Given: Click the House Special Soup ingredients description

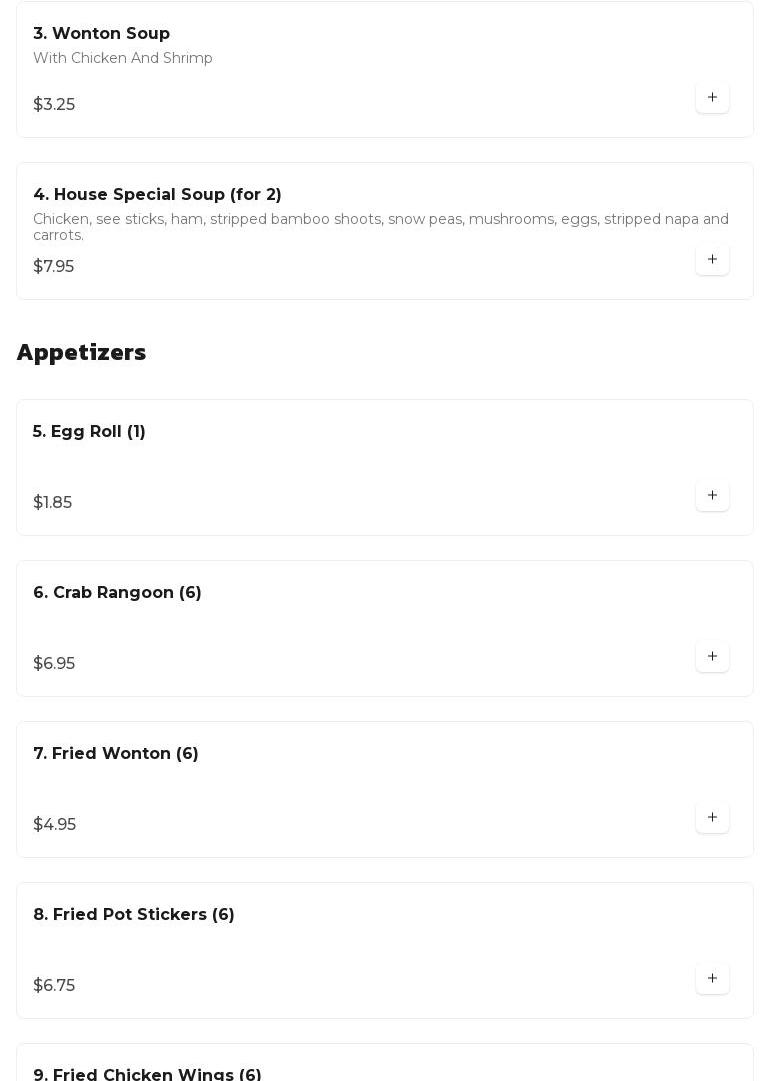Looking at the screenshot, I should pos(380,227).
